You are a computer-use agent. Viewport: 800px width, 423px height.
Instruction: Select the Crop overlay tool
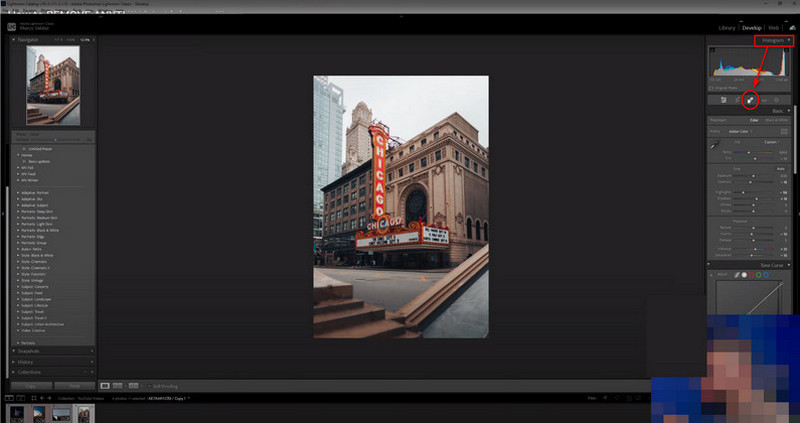(737, 100)
